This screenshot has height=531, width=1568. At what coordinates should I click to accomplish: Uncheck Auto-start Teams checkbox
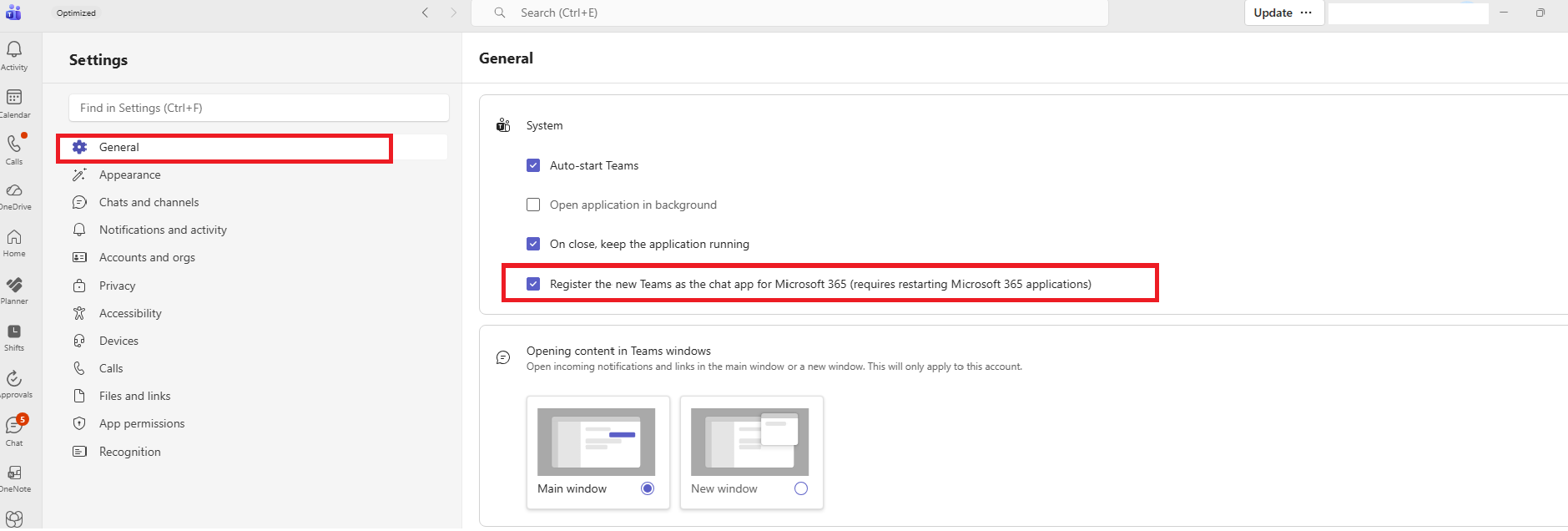coord(533,165)
